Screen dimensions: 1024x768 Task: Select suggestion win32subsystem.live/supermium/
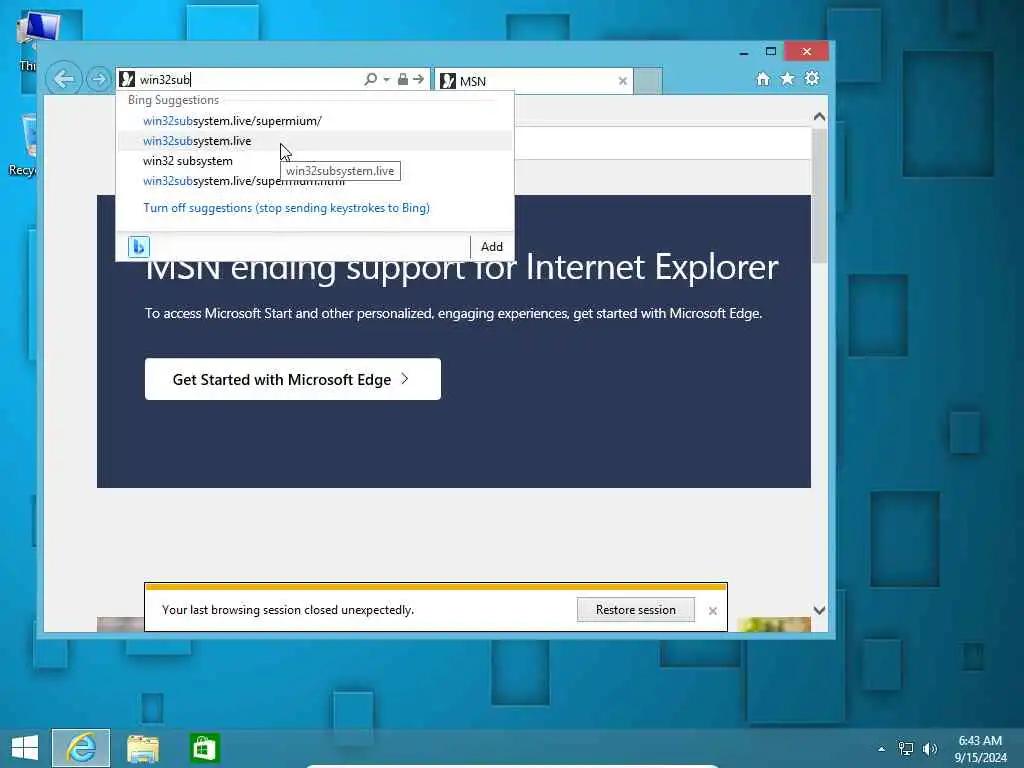(314, 121)
